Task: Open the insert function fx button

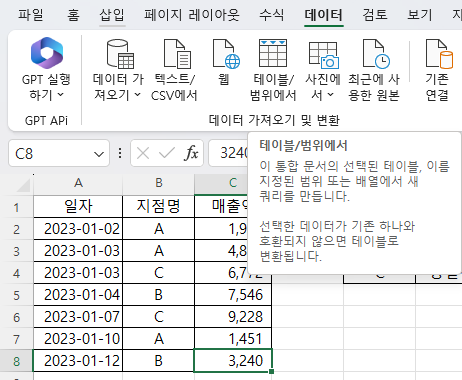Action: [x=191, y=153]
